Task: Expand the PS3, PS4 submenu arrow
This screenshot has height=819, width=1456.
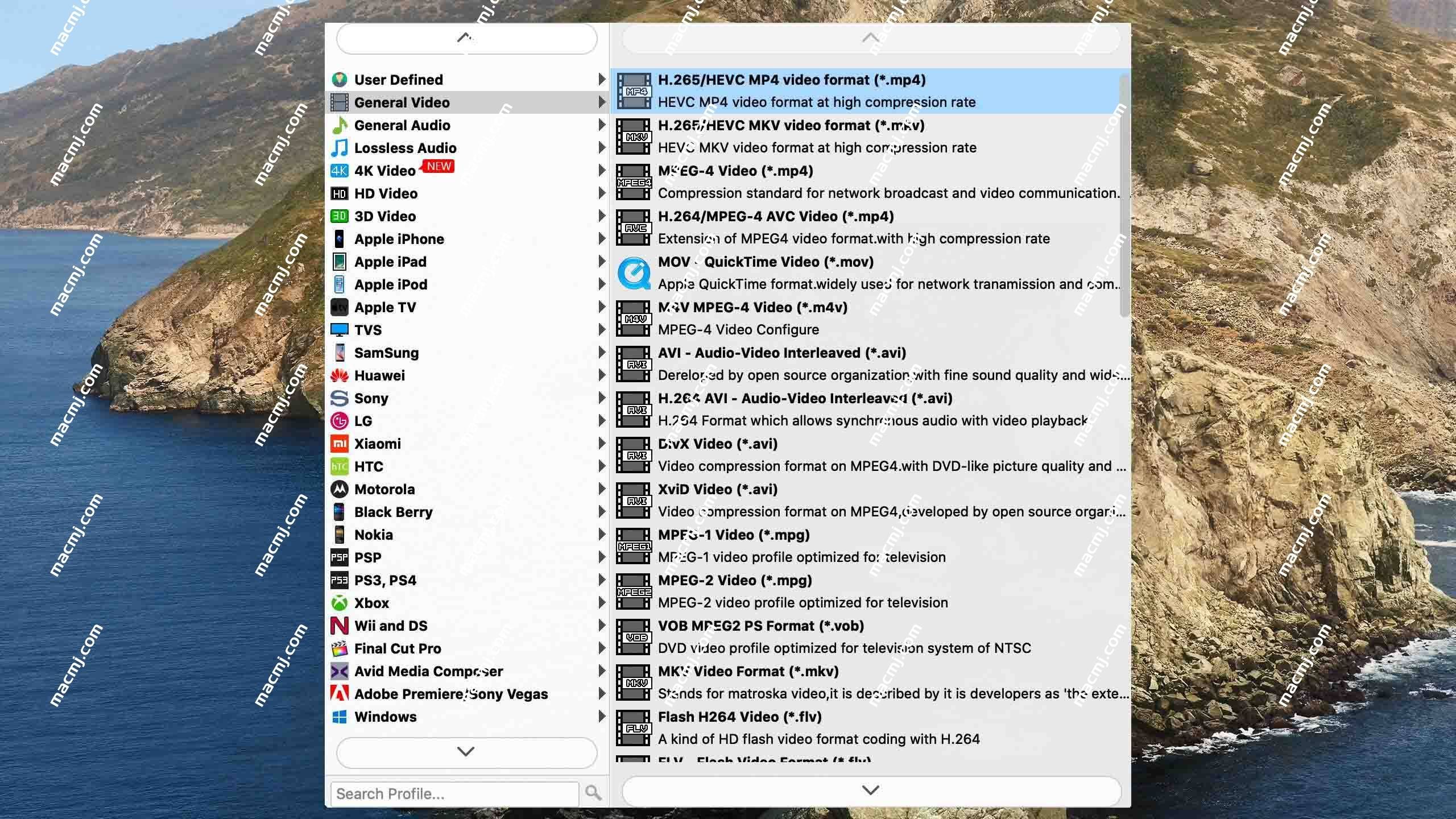Action: tap(602, 580)
